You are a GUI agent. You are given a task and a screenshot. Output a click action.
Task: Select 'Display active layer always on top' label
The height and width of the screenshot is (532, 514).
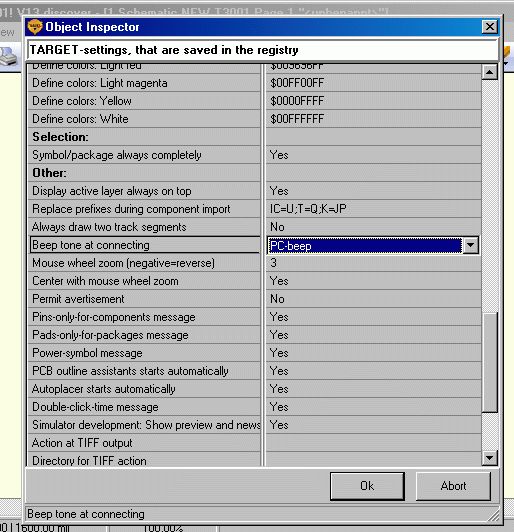(112, 191)
